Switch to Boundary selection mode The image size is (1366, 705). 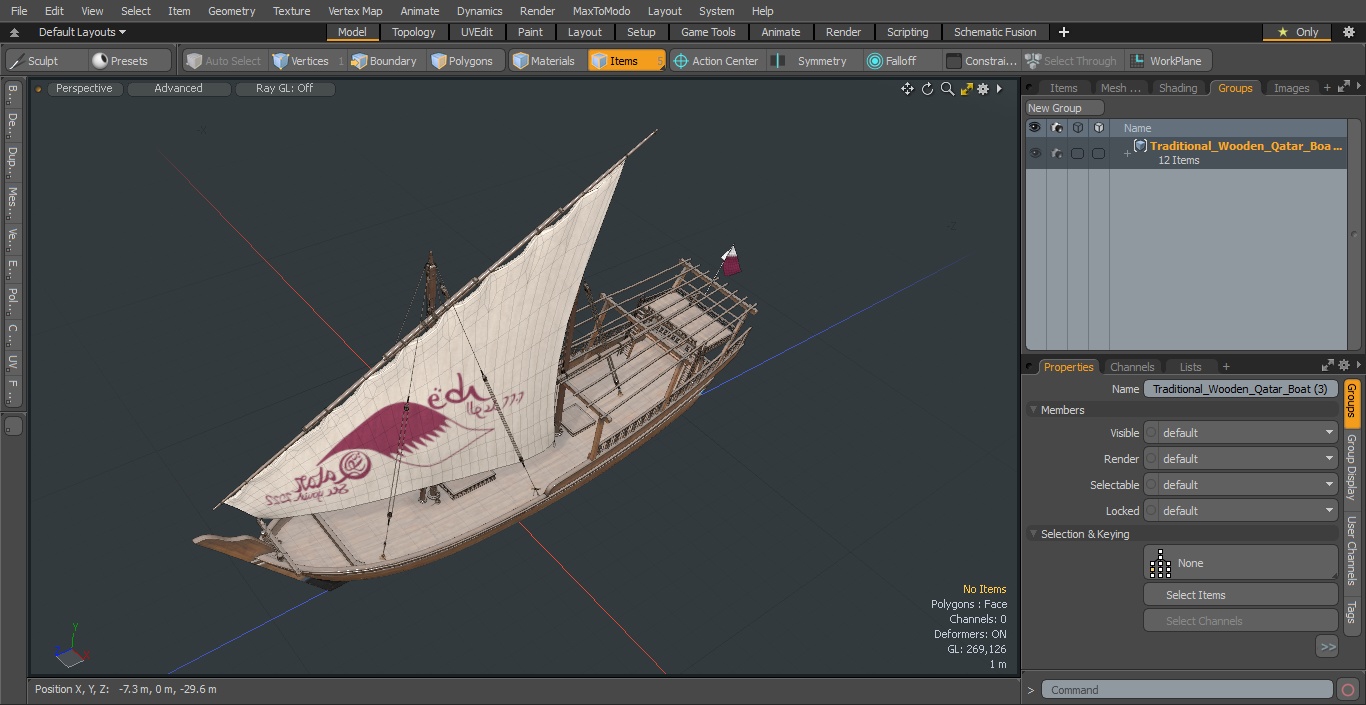pos(384,61)
